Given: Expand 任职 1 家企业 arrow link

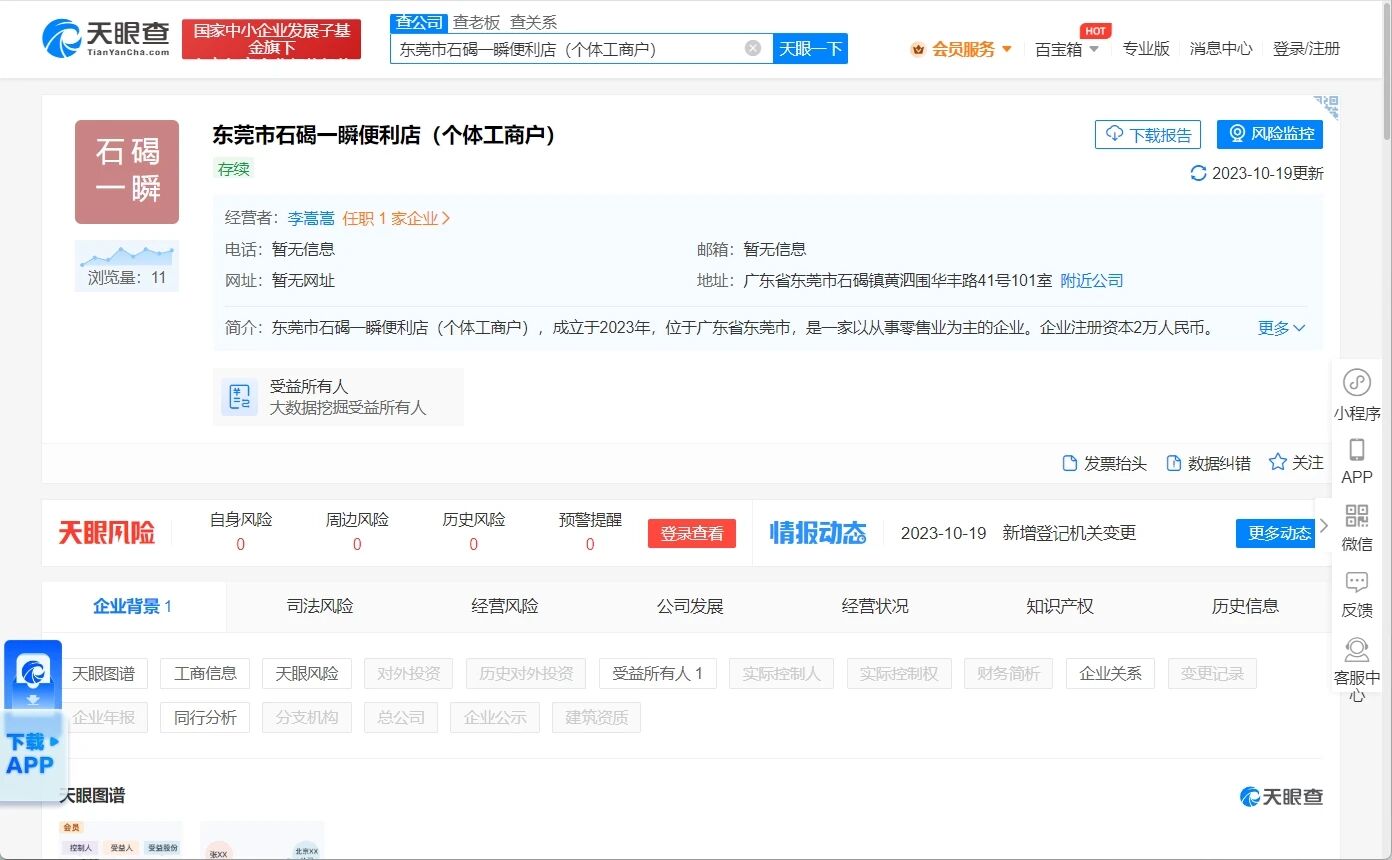Looking at the screenshot, I should (x=397, y=218).
